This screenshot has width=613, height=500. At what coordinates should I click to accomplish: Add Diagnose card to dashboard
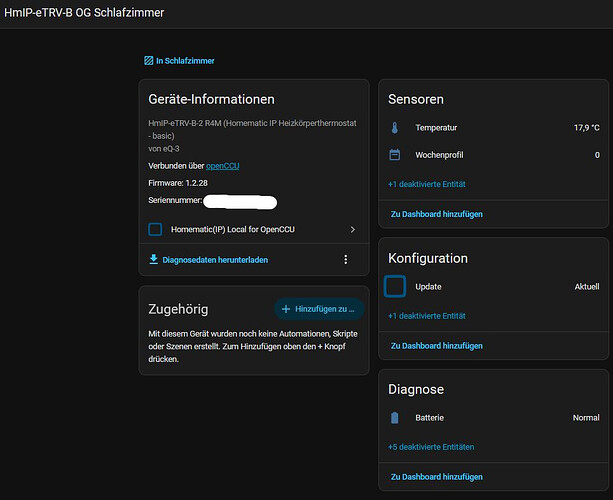coord(437,477)
